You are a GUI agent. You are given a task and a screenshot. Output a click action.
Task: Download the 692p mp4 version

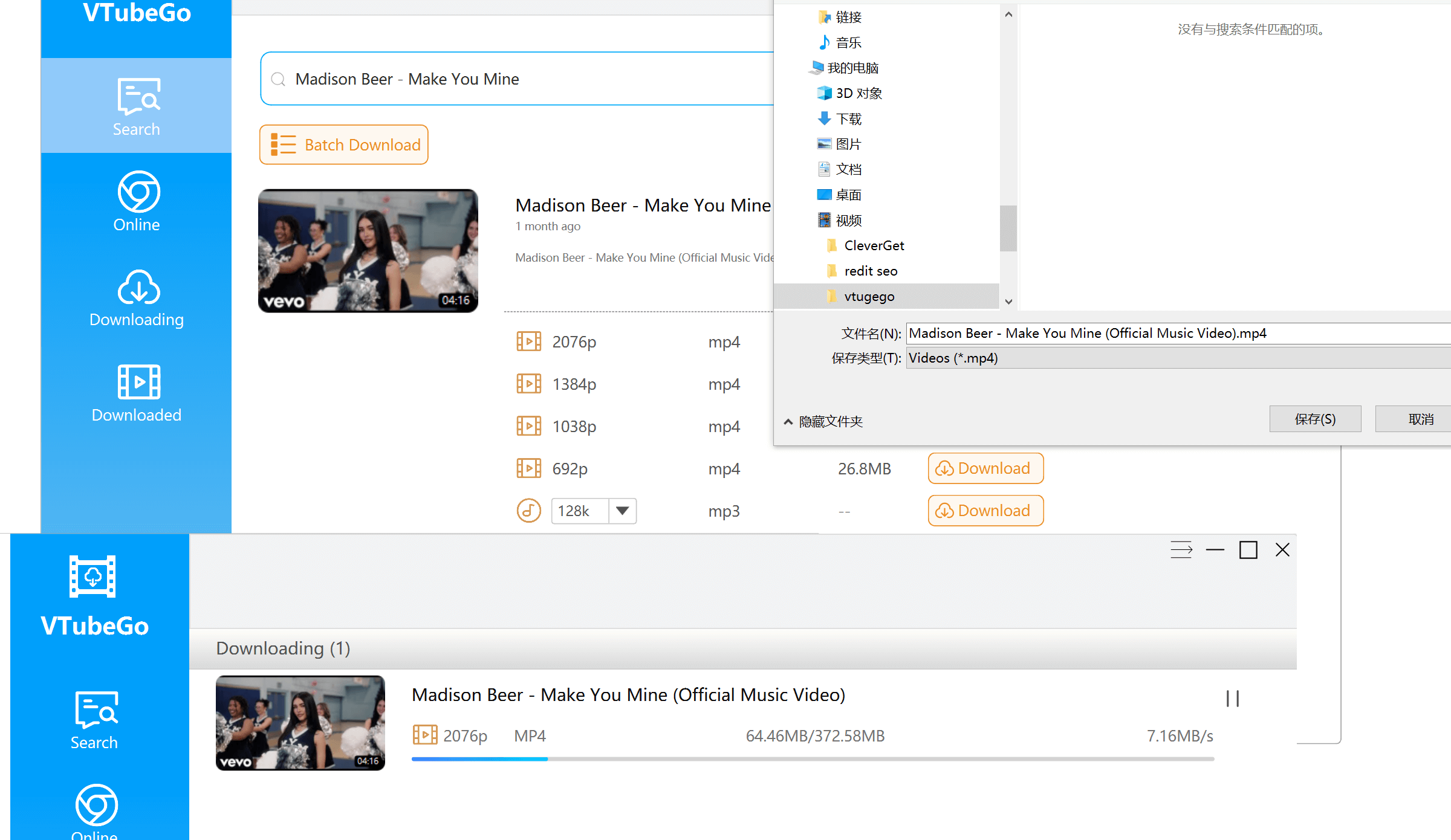(x=986, y=468)
